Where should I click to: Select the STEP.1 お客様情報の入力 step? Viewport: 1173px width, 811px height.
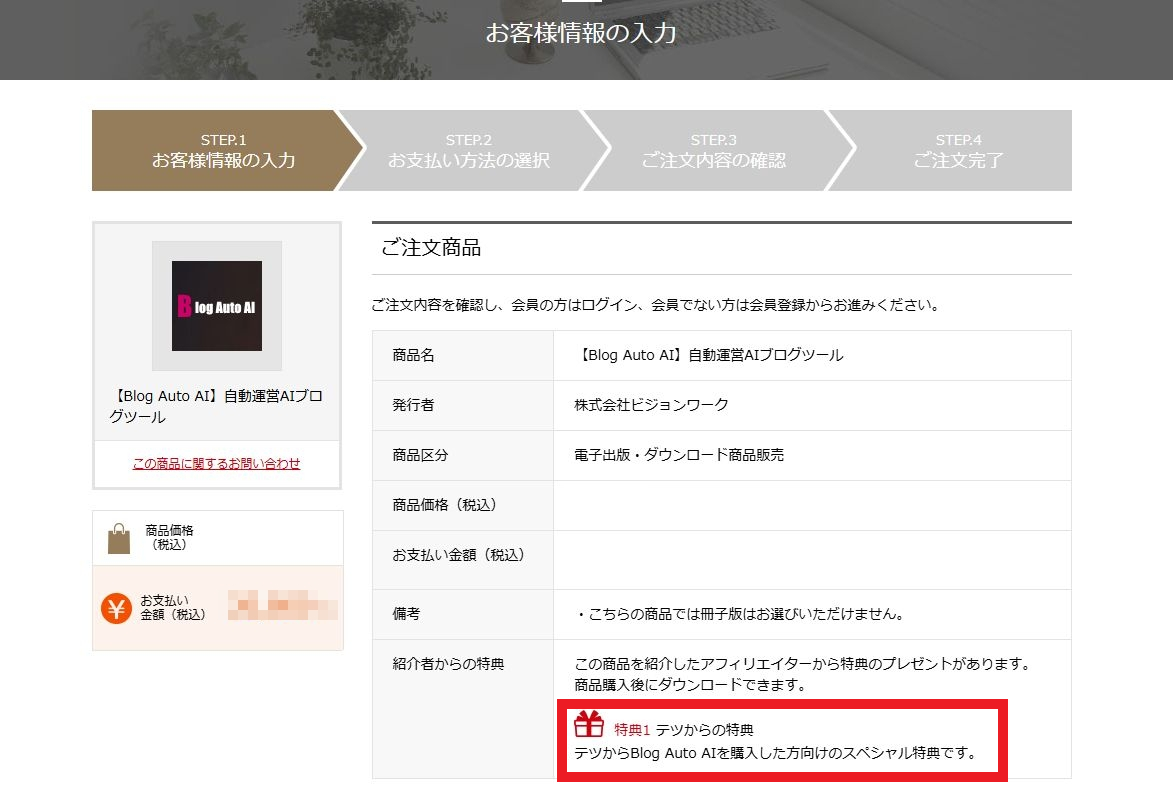(x=222, y=147)
